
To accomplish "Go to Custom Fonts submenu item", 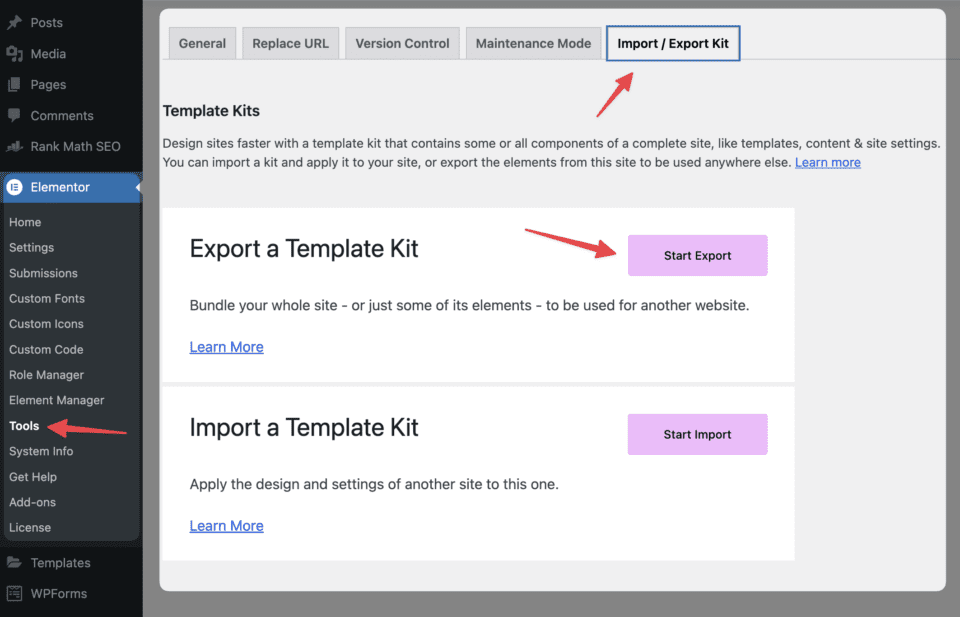I will 47,298.
